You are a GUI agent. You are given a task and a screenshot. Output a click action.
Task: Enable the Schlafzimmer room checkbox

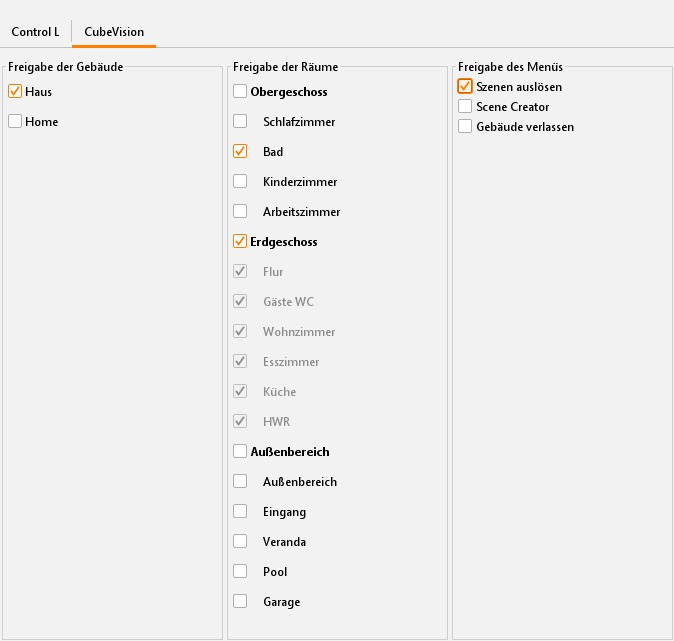point(240,122)
